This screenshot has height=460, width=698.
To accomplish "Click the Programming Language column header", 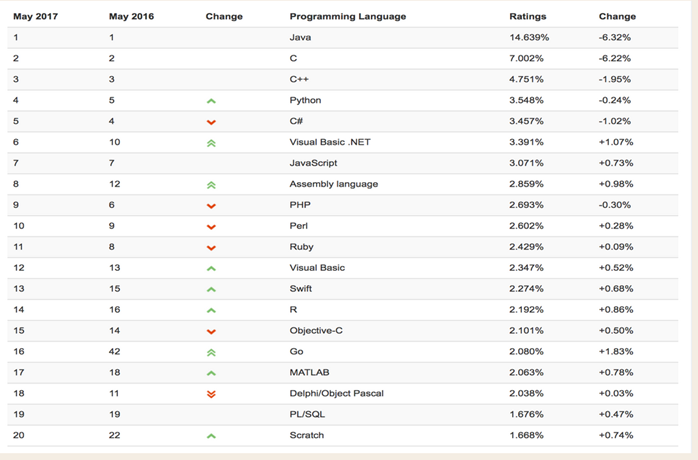I will click(x=348, y=16).
